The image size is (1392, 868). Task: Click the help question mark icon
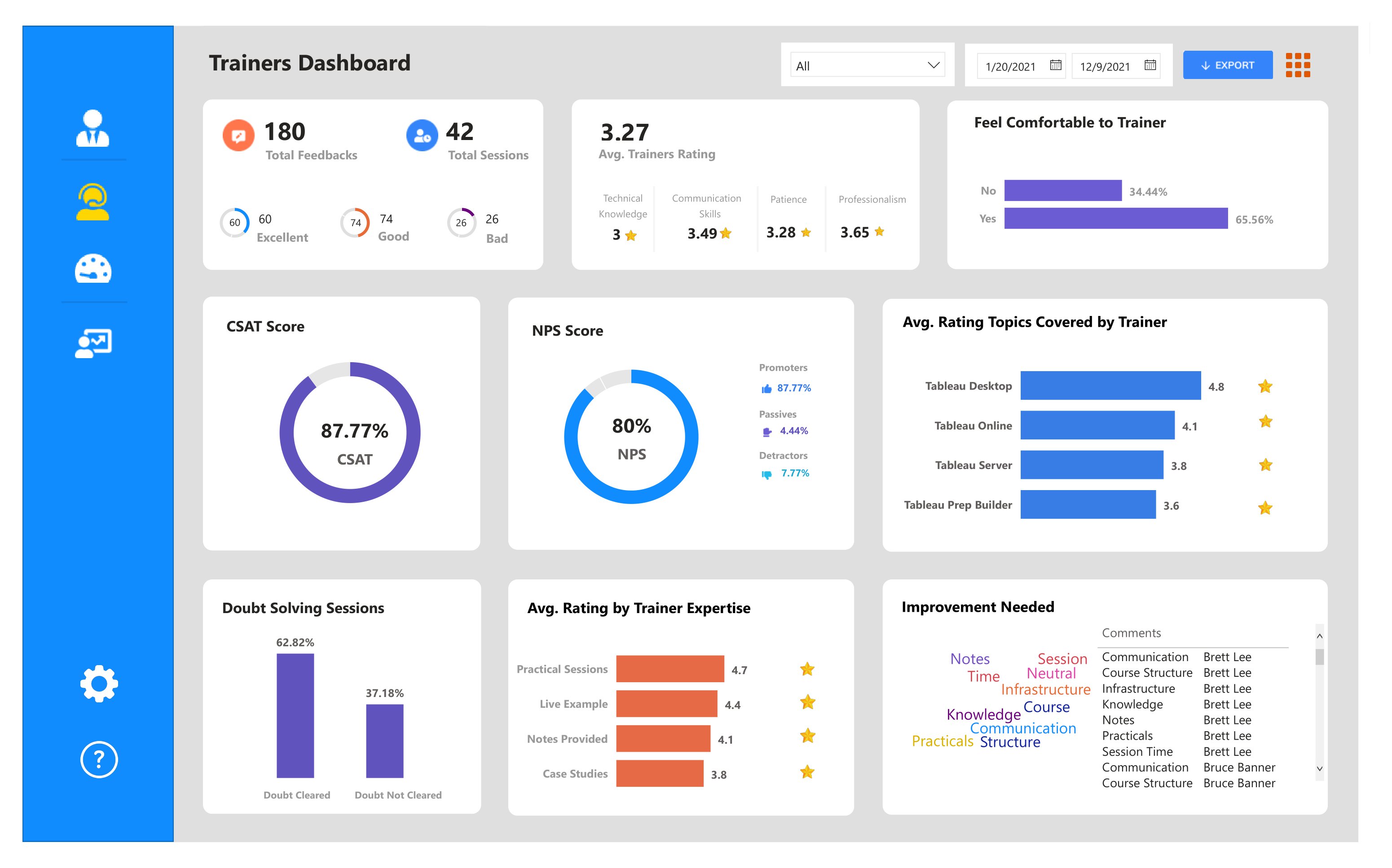[99, 759]
